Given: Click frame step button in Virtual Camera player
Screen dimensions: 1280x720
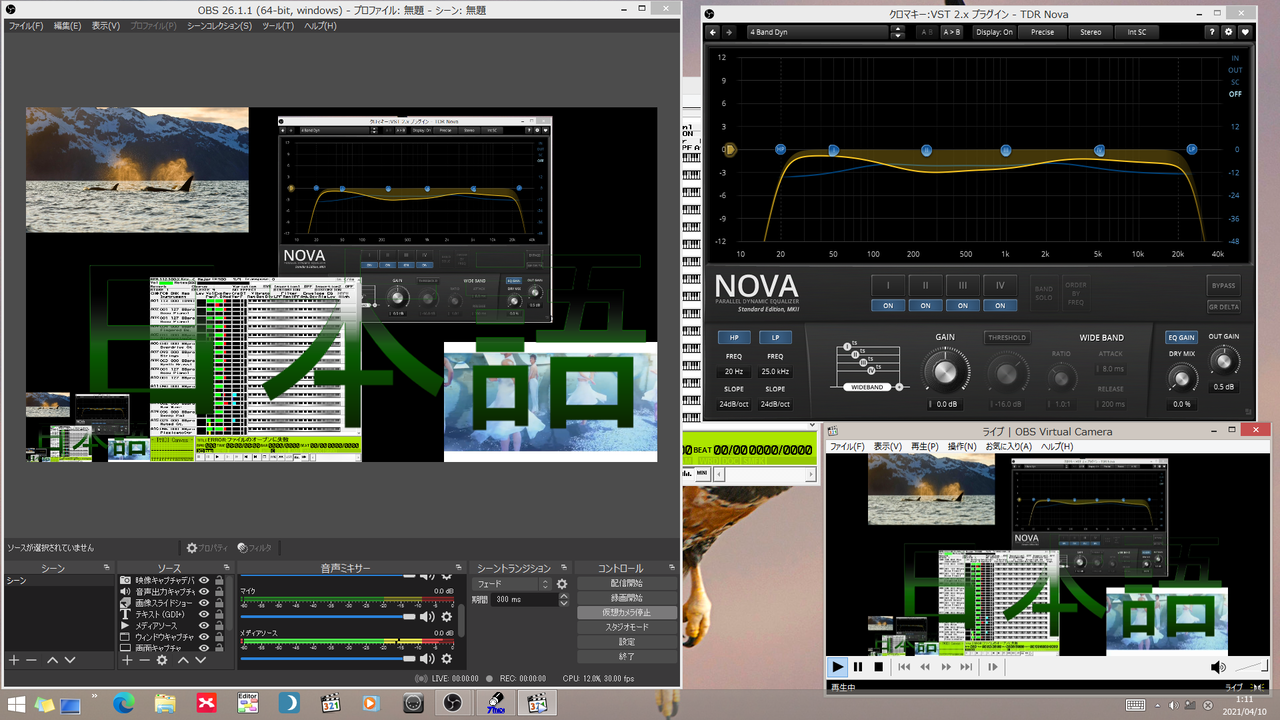Looking at the screenshot, I should [x=993, y=667].
